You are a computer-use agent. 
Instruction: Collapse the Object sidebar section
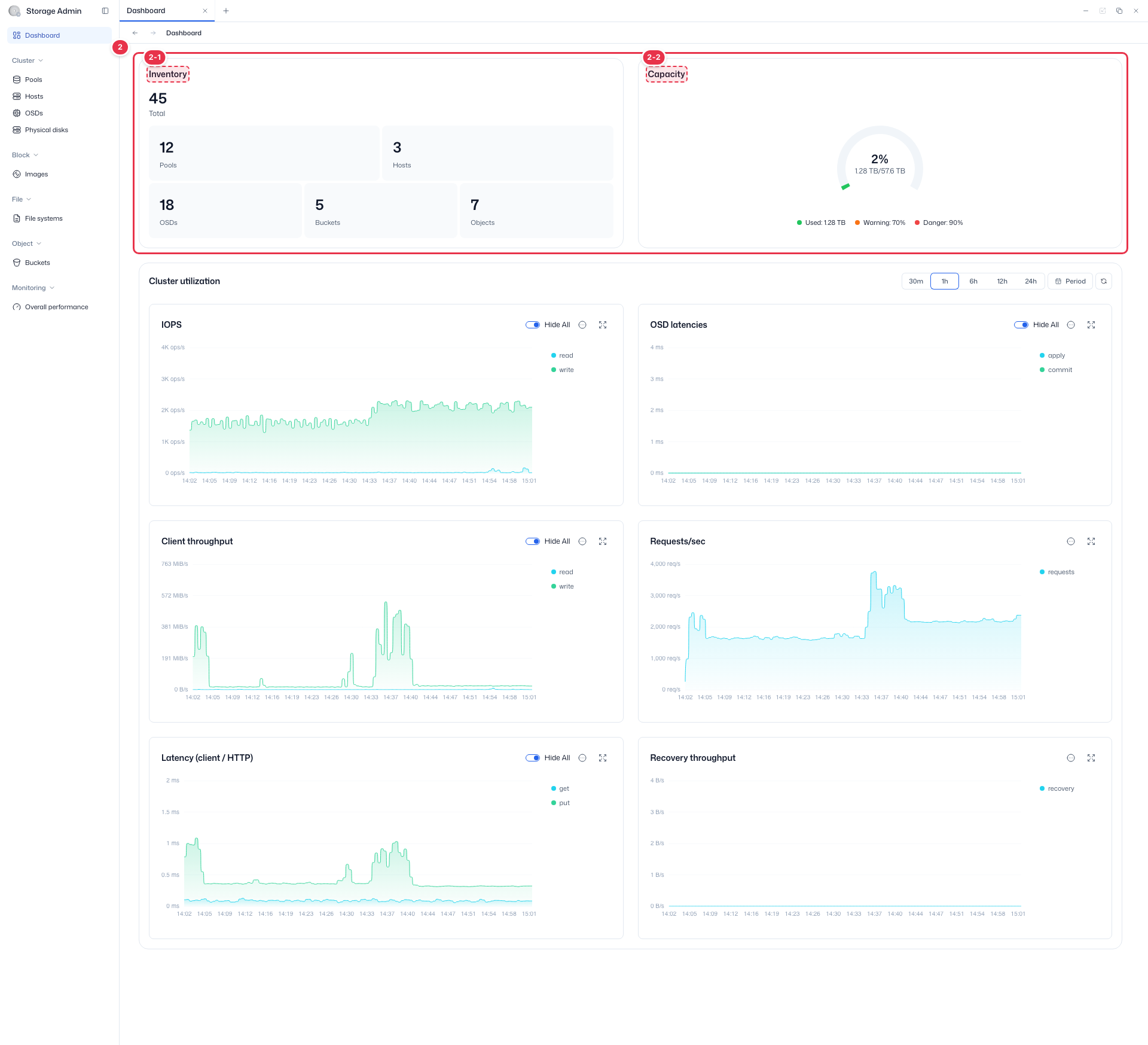[x=27, y=243]
